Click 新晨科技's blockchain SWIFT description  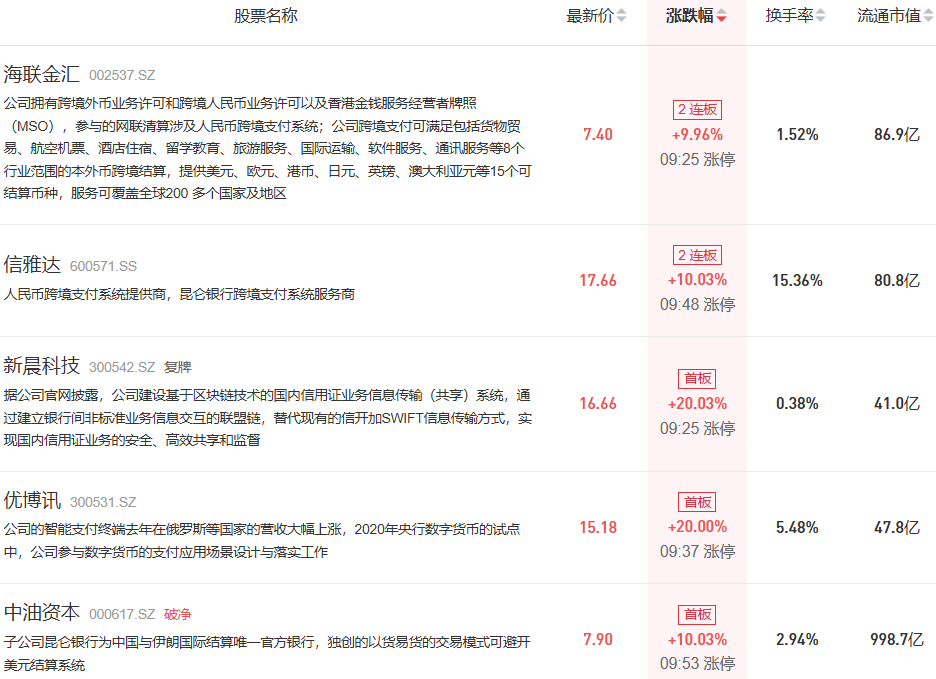click(x=267, y=417)
